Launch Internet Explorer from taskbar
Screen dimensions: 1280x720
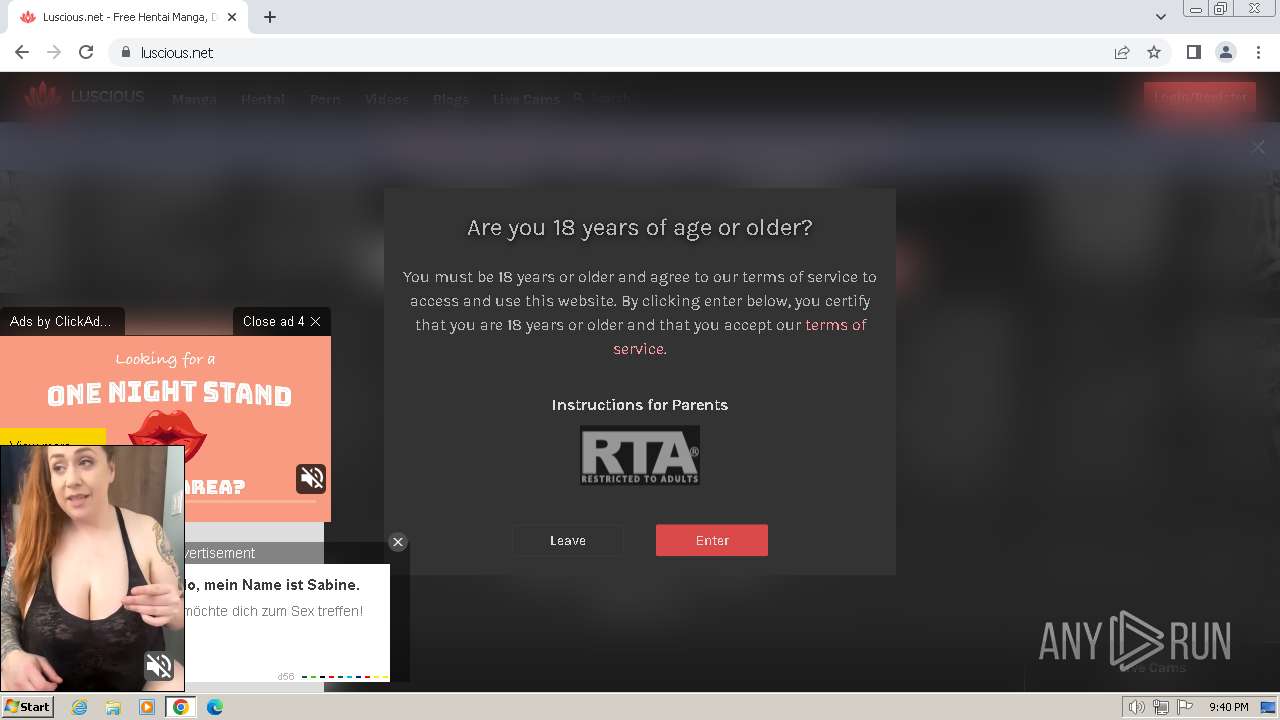click(79, 707)
